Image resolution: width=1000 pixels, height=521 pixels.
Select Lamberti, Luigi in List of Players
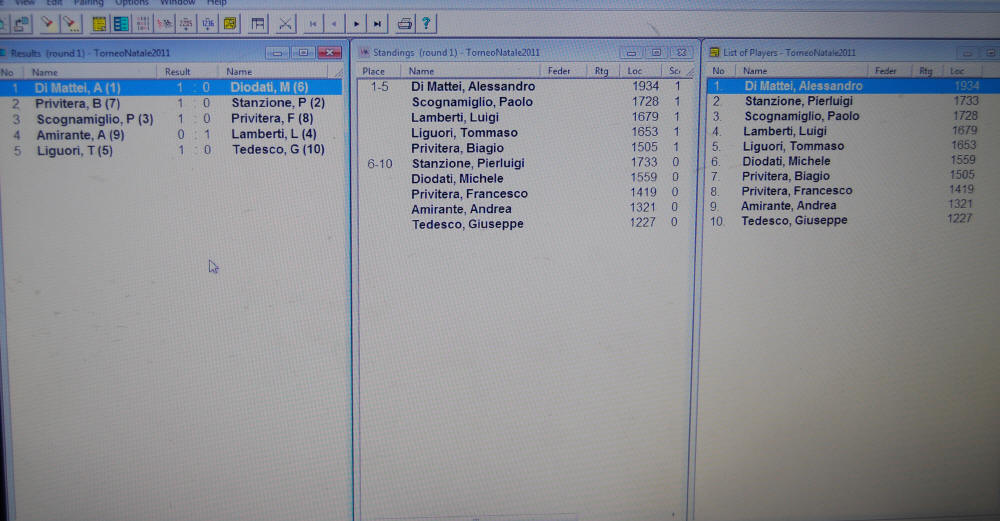point(784,131)
